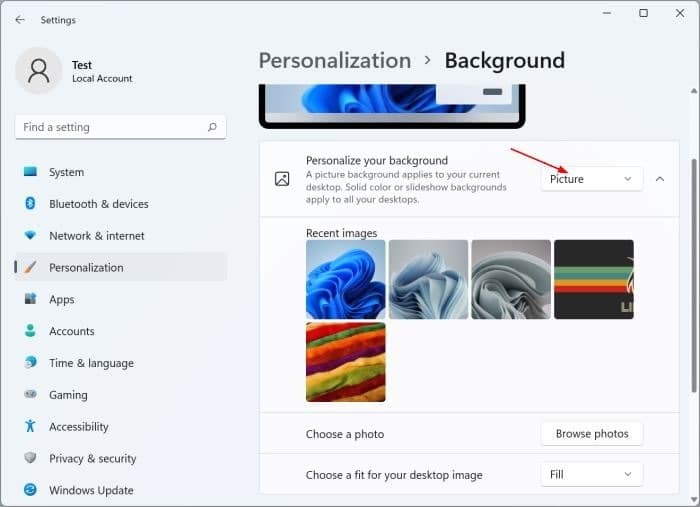Image resolution: width=700 pixels, height=507 pixels.
Task: Open the Fill desktop fit dropdown
Action: (592, 474)
